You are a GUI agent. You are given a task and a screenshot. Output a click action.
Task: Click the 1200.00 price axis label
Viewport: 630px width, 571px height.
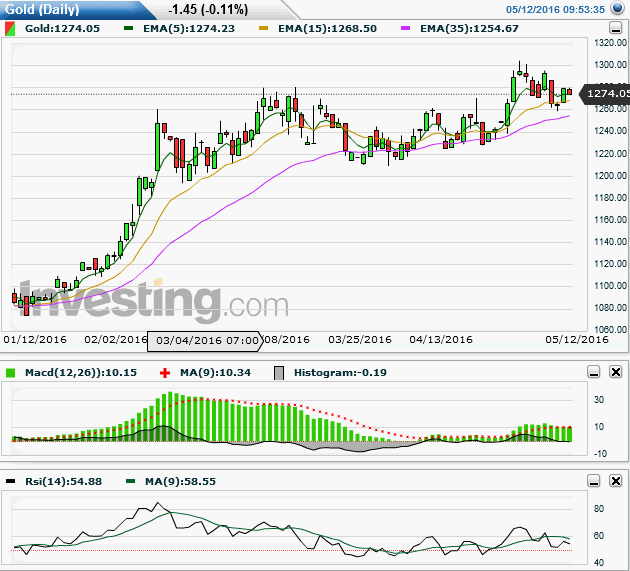pos(610,176)
